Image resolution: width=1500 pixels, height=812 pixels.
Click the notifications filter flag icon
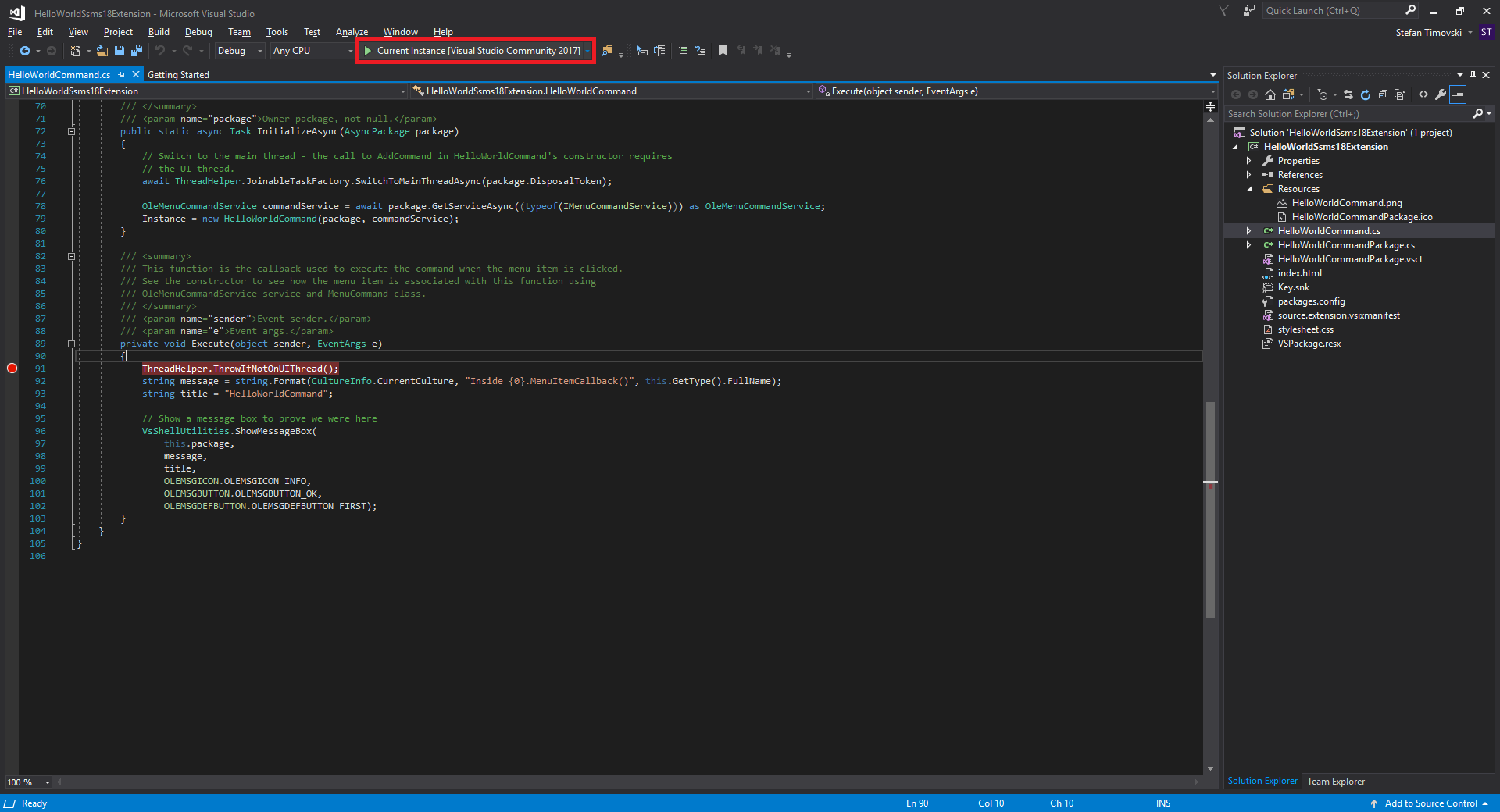[1224, 11]
